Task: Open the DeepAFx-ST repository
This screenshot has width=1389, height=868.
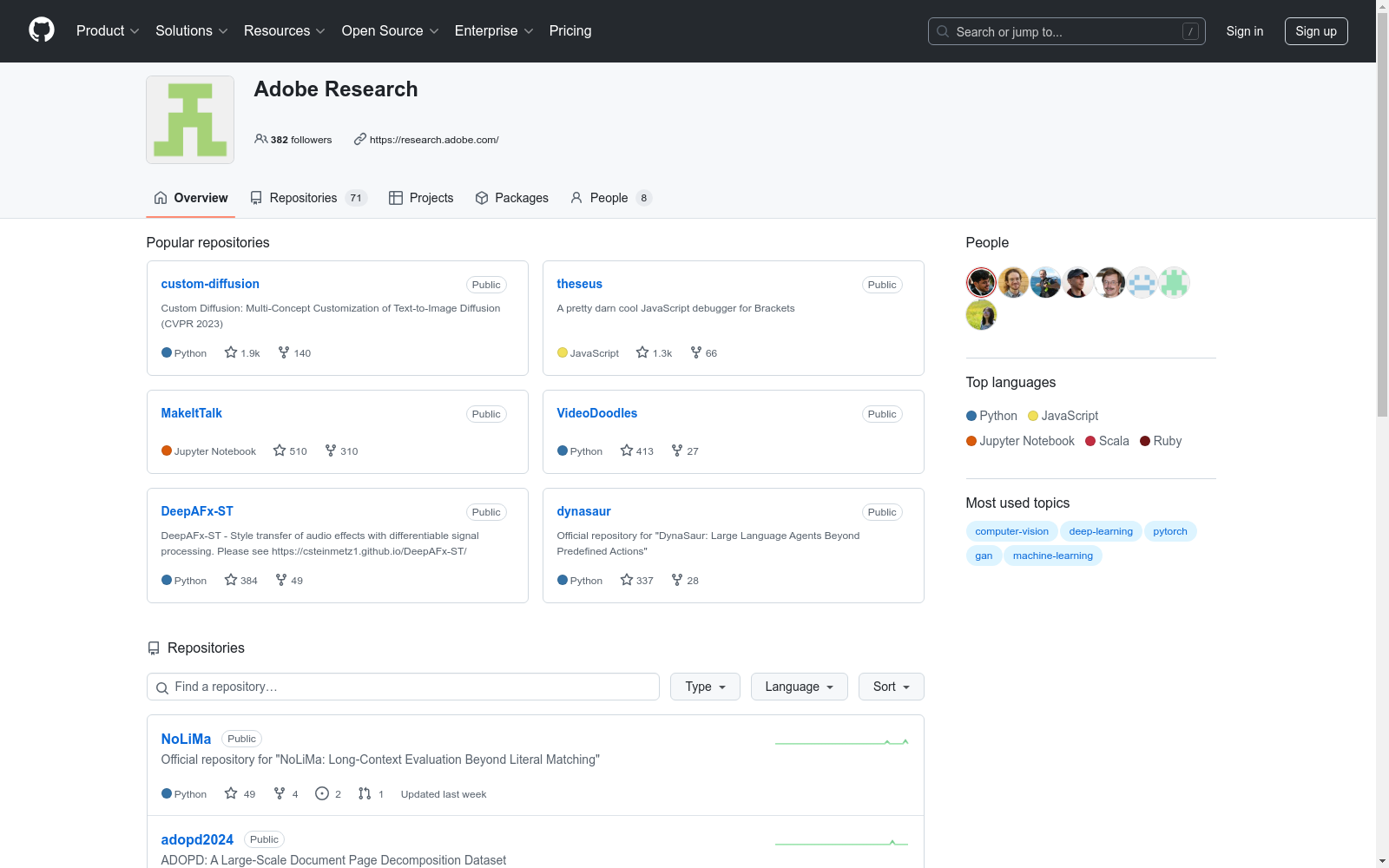Action: [197, 511]
